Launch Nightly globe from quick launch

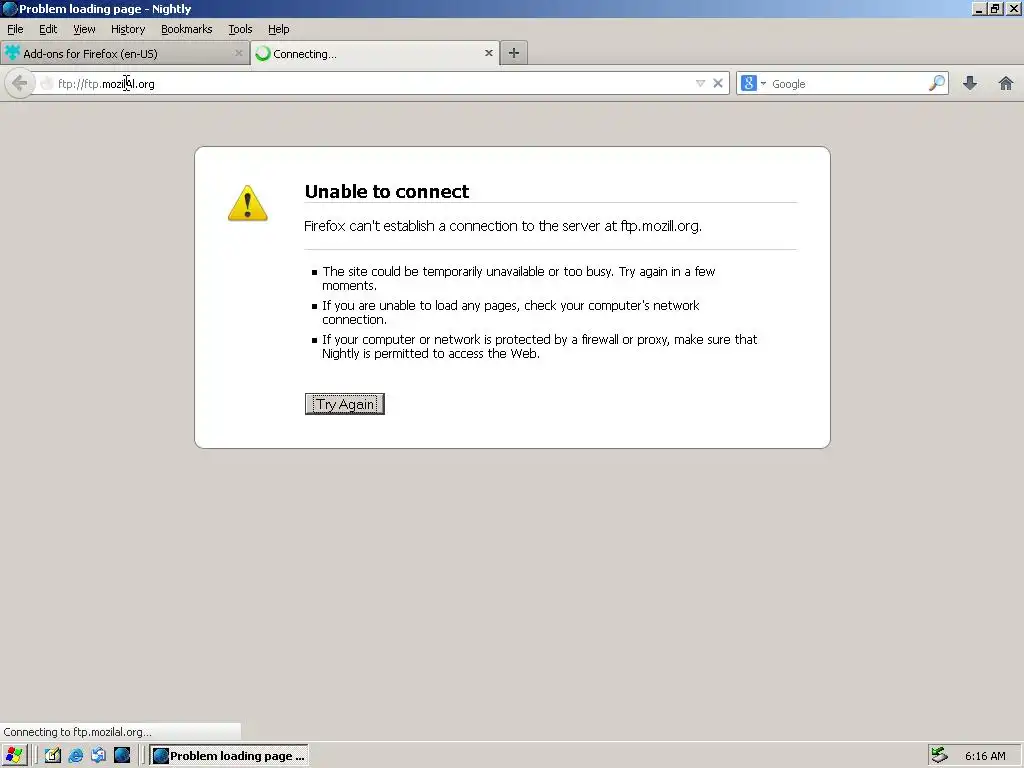pos(122,756)
